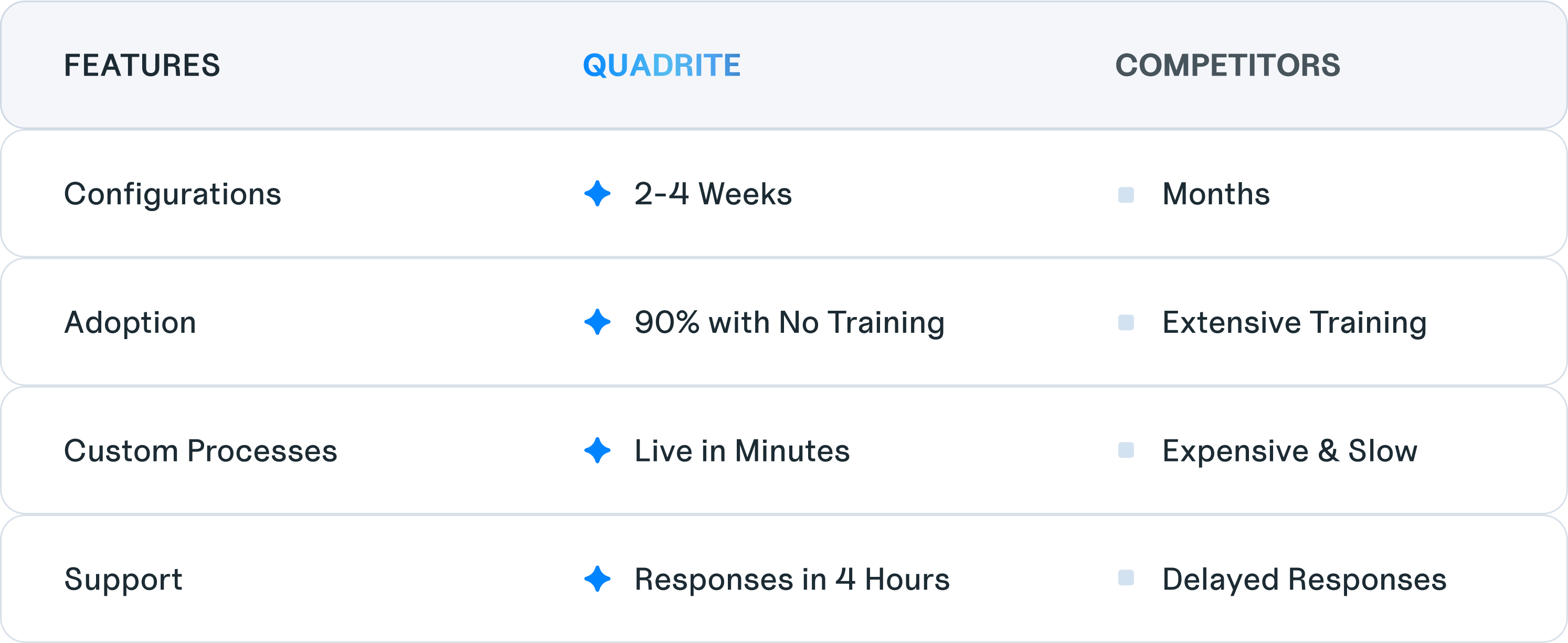This screenshot has width=1568, height=643.
Task: Click the pale square icon beside Extensive Training
Action: pyautogui.click(x=1126, y=323)
